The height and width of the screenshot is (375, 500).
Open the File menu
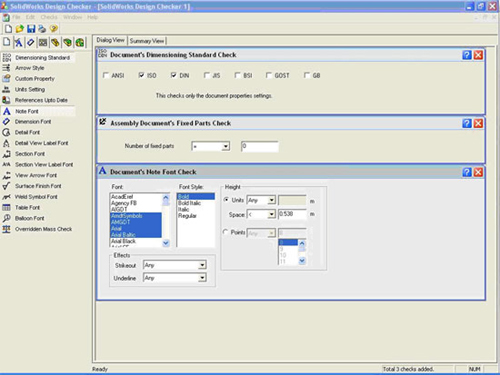(x=16, y=17)
